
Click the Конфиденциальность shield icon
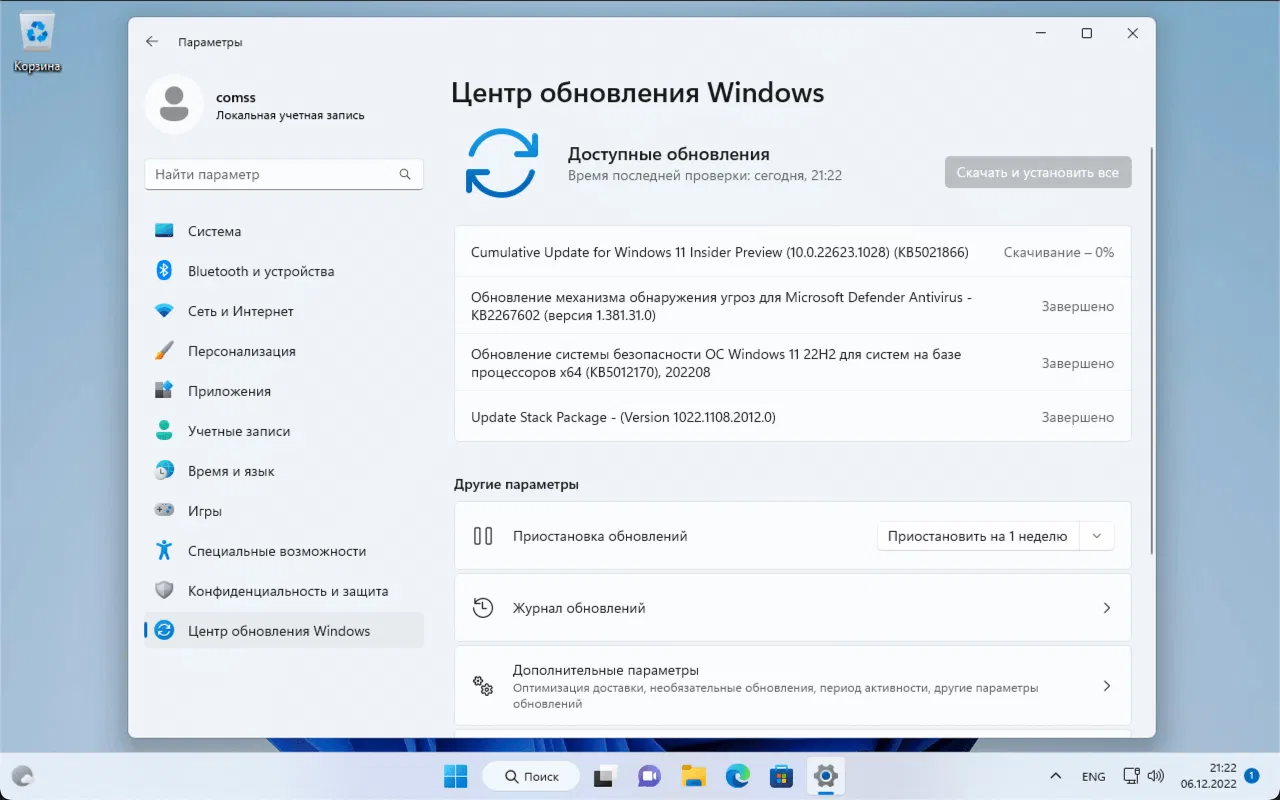coord(165,591)
